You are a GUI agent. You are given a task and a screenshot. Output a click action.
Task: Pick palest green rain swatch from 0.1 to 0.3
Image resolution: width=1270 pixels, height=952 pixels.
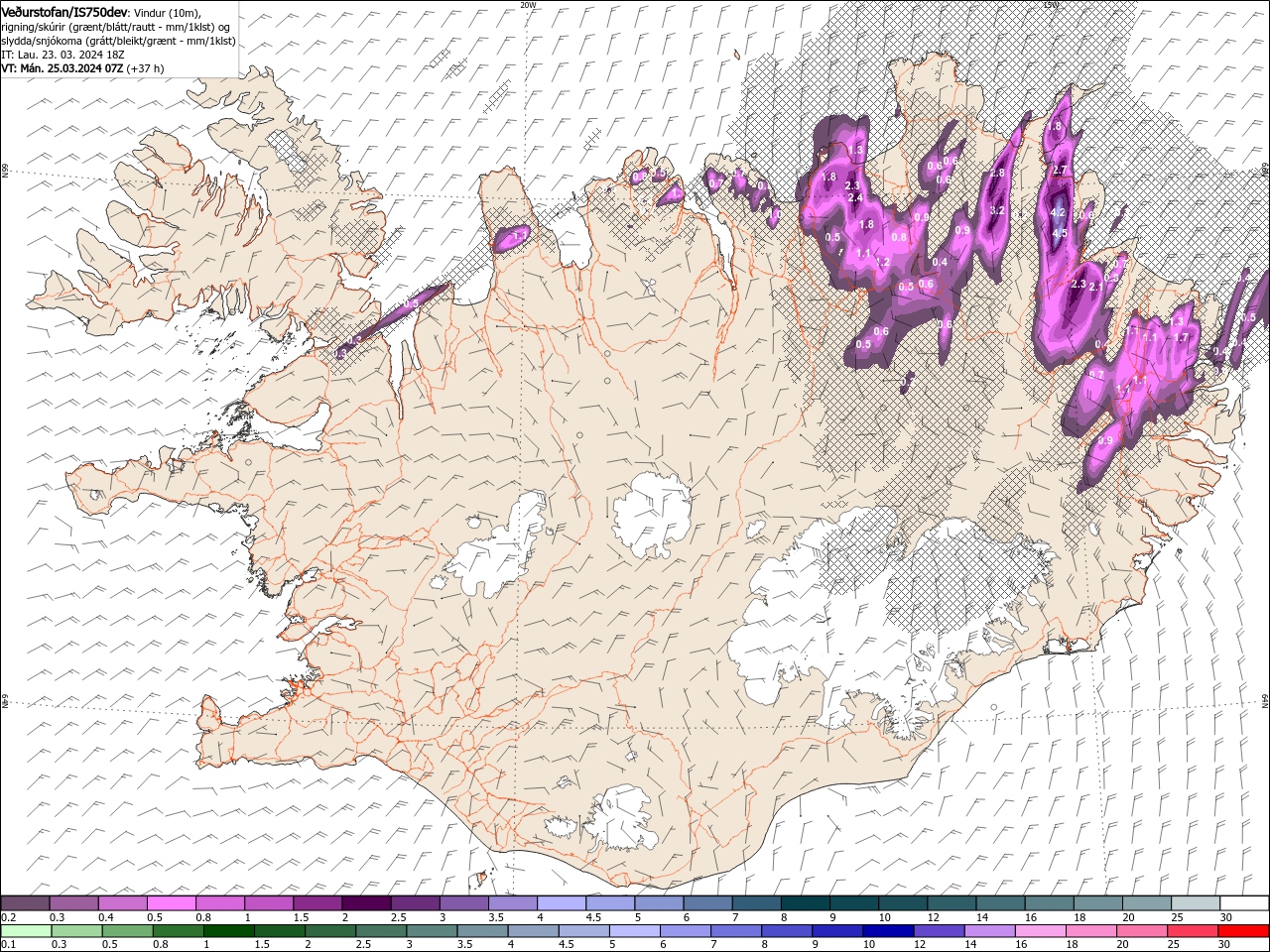pos(26,931)
